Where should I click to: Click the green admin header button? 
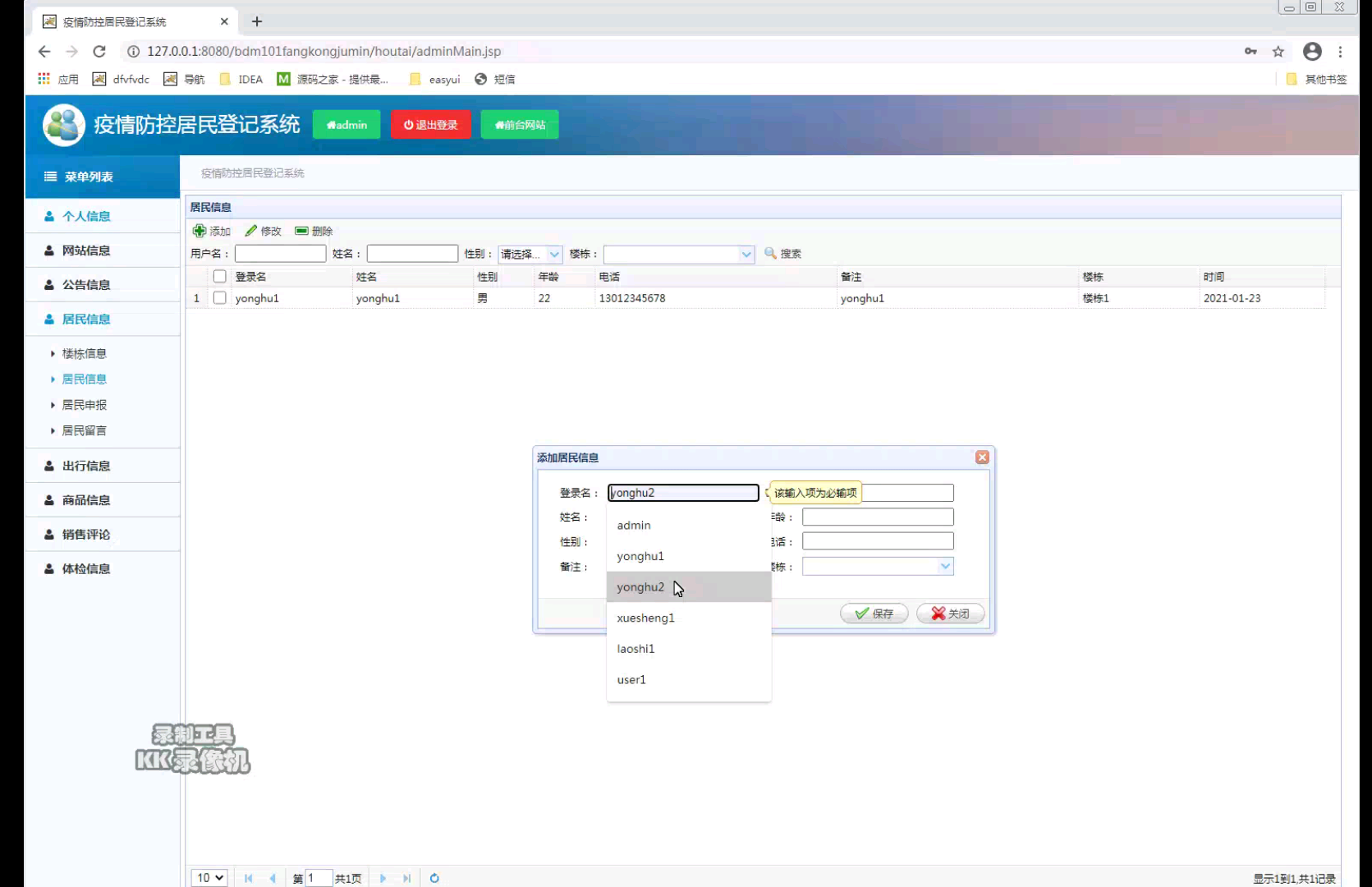pyautogui.click(x=346, y=125)
